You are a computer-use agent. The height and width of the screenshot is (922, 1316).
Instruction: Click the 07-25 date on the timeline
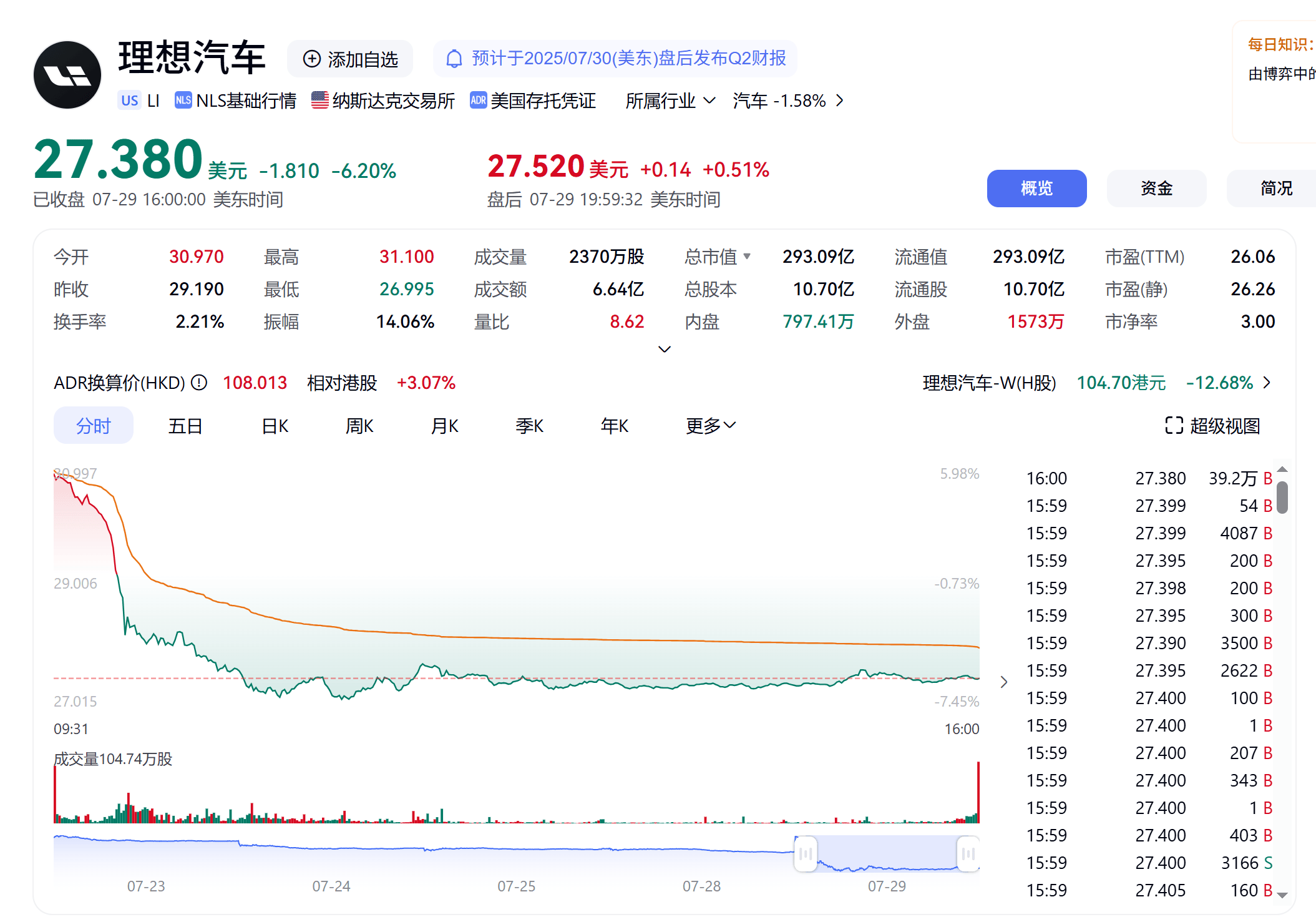coord(516,886)
